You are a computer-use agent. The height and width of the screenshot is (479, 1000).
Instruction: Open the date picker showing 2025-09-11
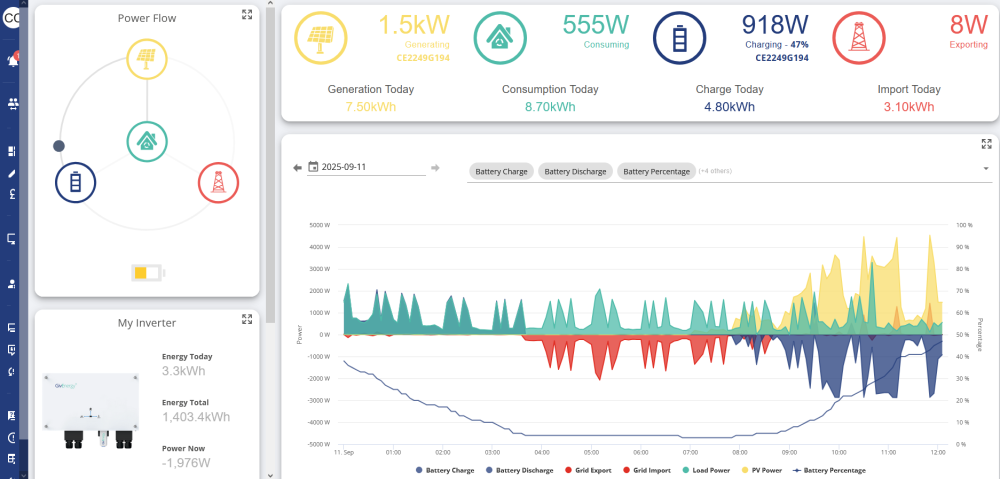click(x=366, y=167)
